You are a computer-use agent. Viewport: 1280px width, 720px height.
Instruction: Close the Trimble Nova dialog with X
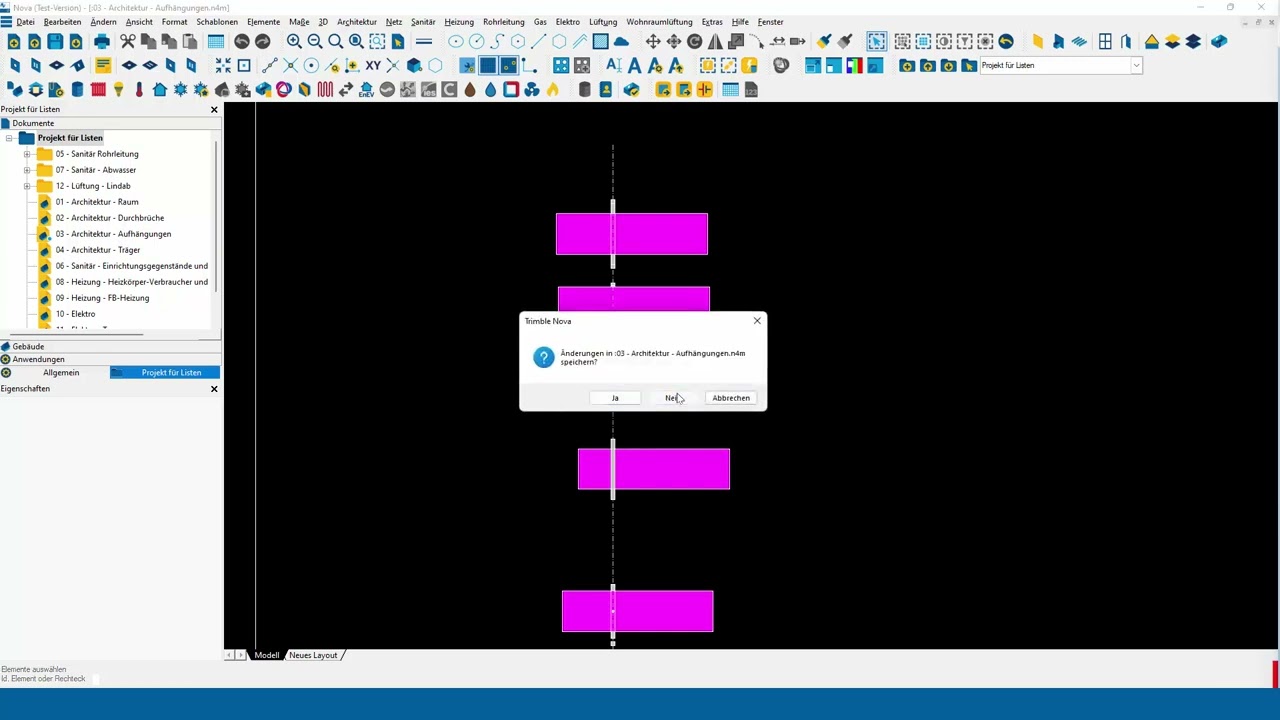coord(757,321)
